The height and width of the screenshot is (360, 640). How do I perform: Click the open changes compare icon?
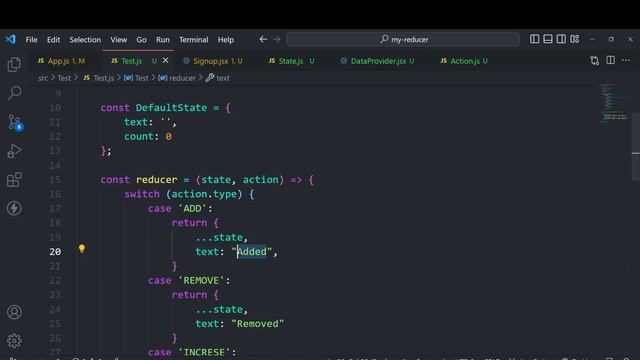[595, 60]
